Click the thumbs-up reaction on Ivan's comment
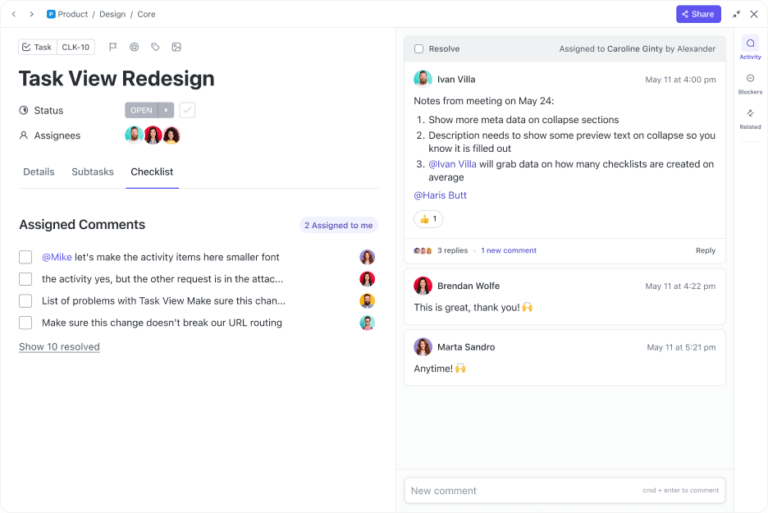The image size is (768, 513). pyautogui.click(x=428, y=218)
